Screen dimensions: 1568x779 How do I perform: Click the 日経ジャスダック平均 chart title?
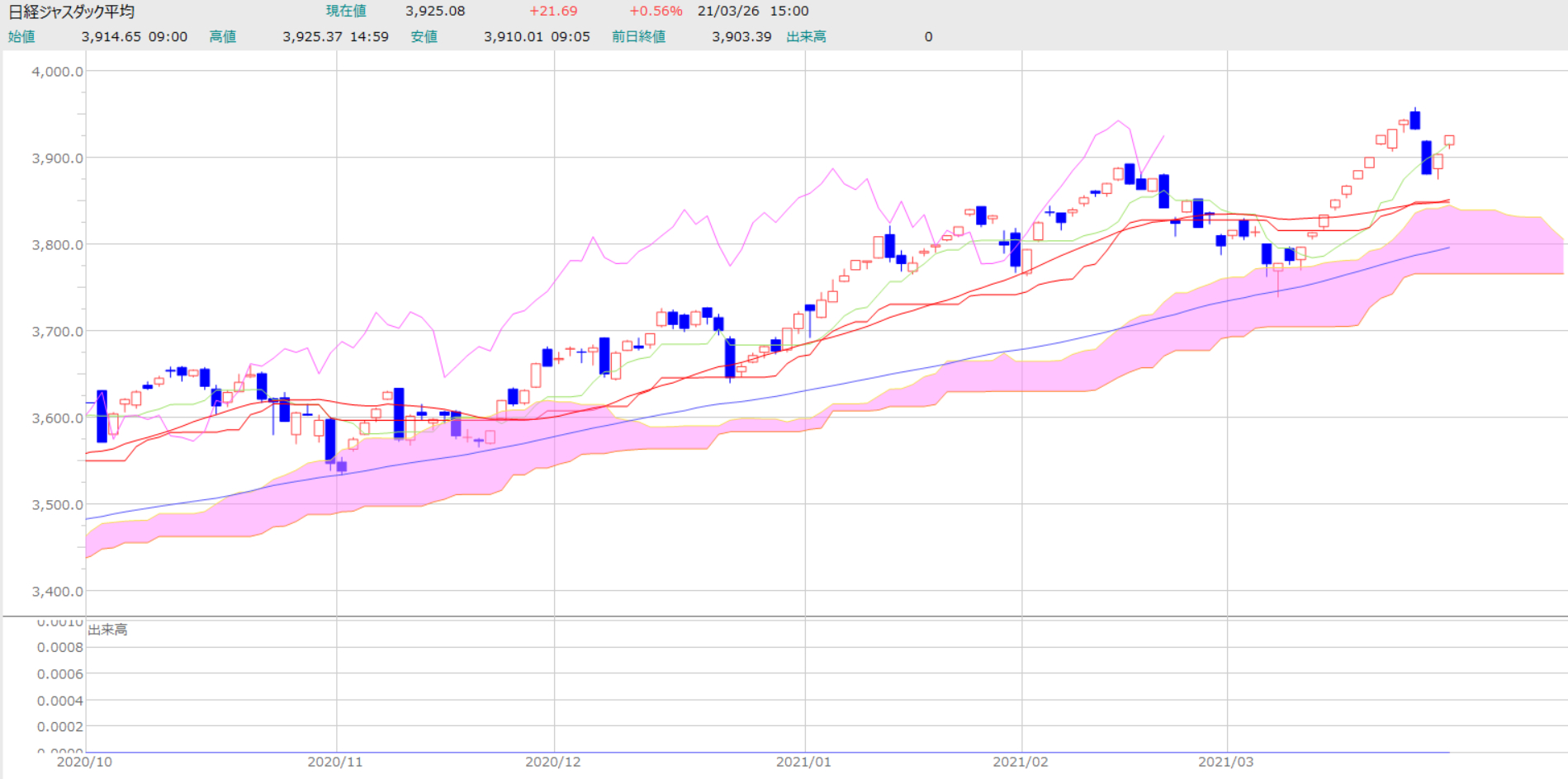pyautogui.click(x=71, y=12)
